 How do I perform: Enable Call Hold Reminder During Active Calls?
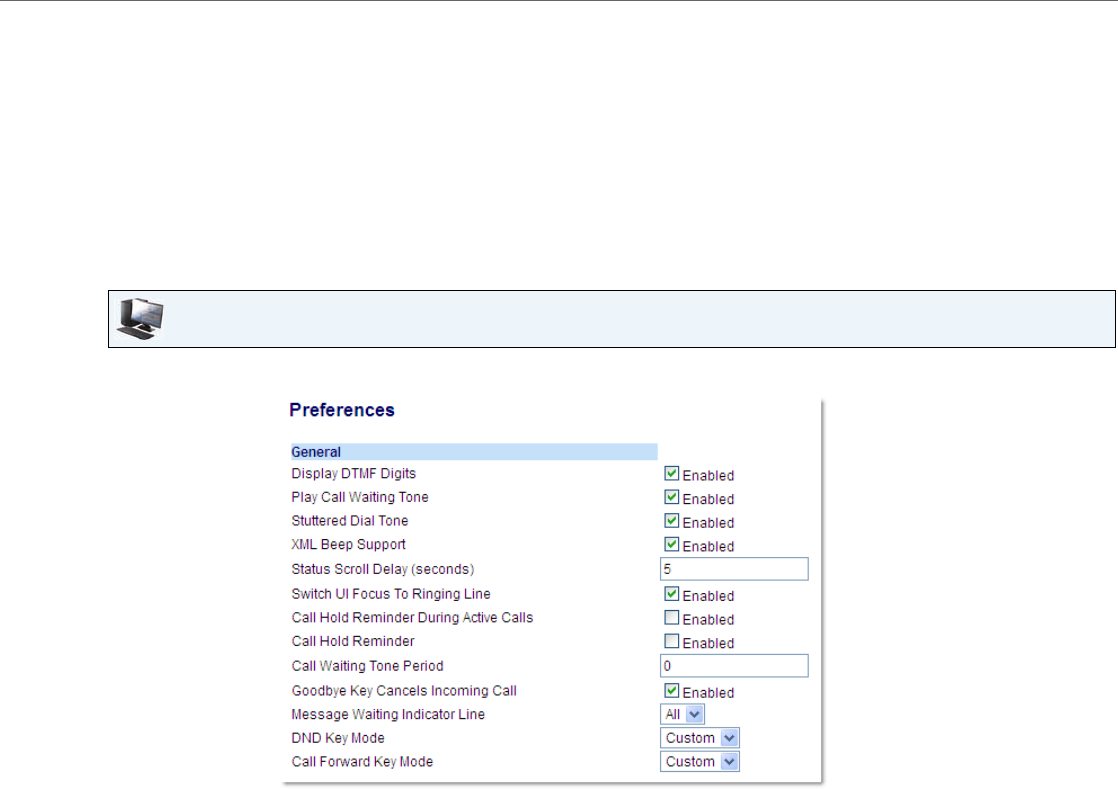pyautogui.click(x=672, y=618)
